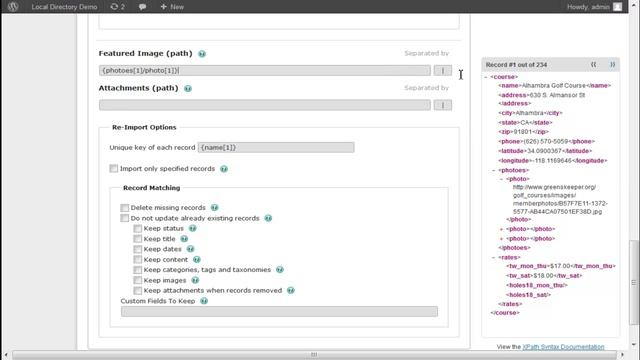Tick Keep categories, tags and taxonomies
This screenshot has width=640, height=360.
[x=138, y=270]
